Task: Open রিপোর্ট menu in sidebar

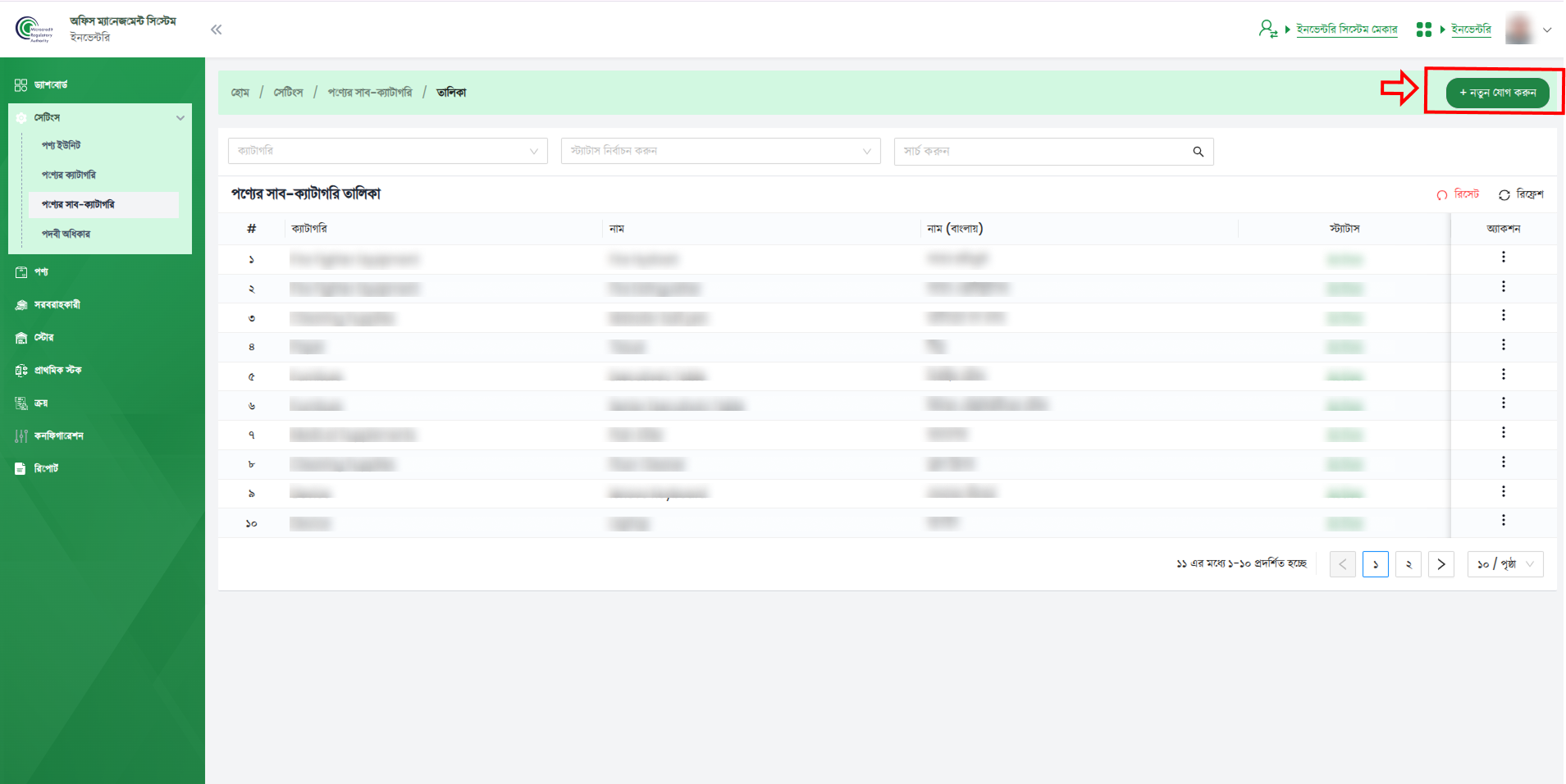Action: coord(46,468)
